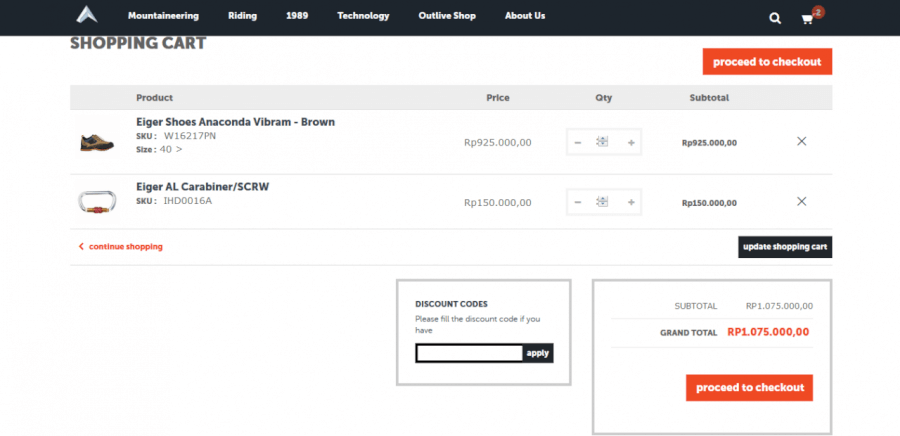Screen dimensions: 900x436
Task: Increase quantity of Eiger Shoes Anaconda
Action: coord(631,143)
